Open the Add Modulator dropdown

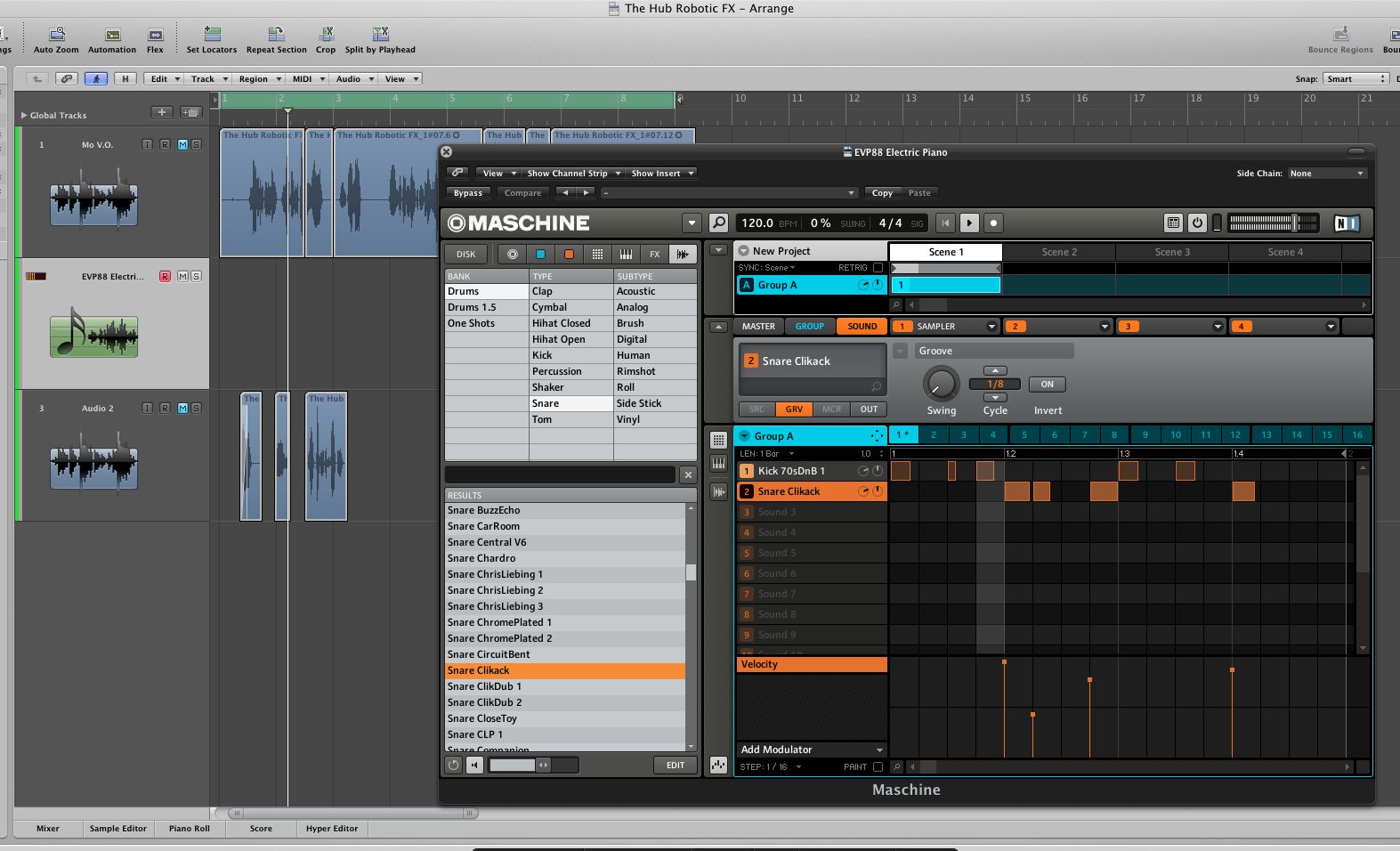812,750
